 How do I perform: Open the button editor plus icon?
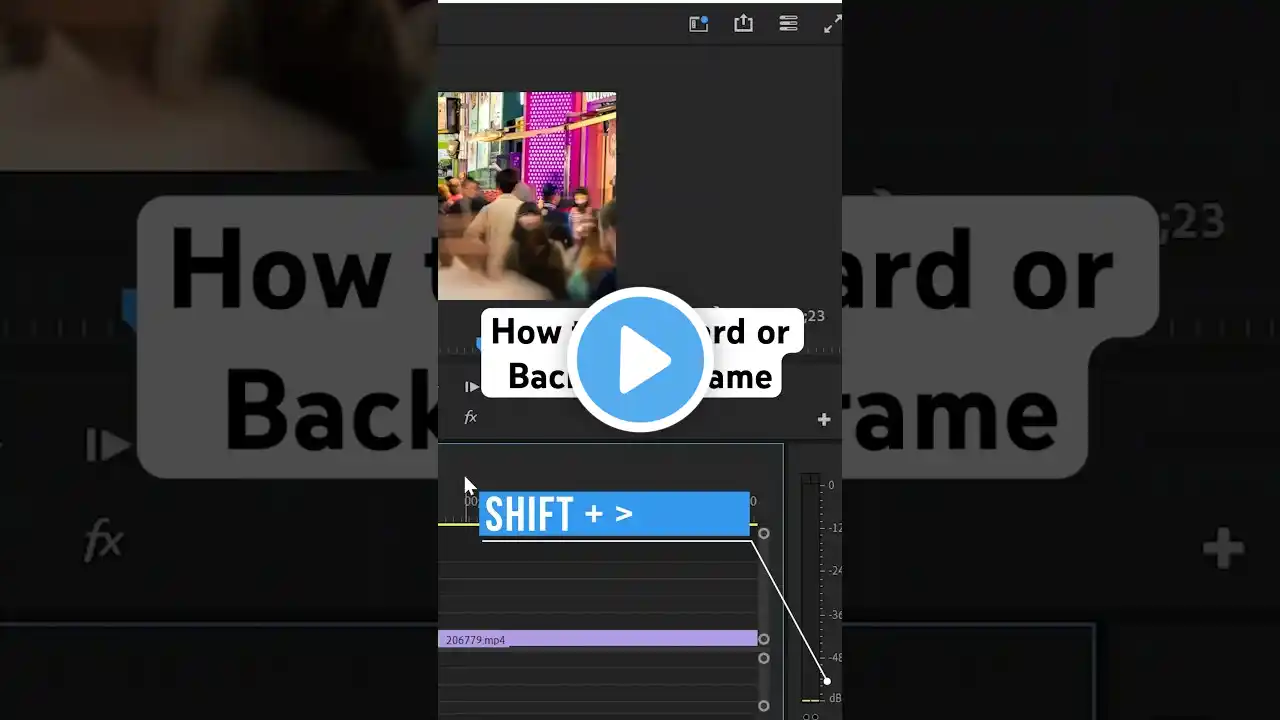pyautogui.click(x=824, y=420)
